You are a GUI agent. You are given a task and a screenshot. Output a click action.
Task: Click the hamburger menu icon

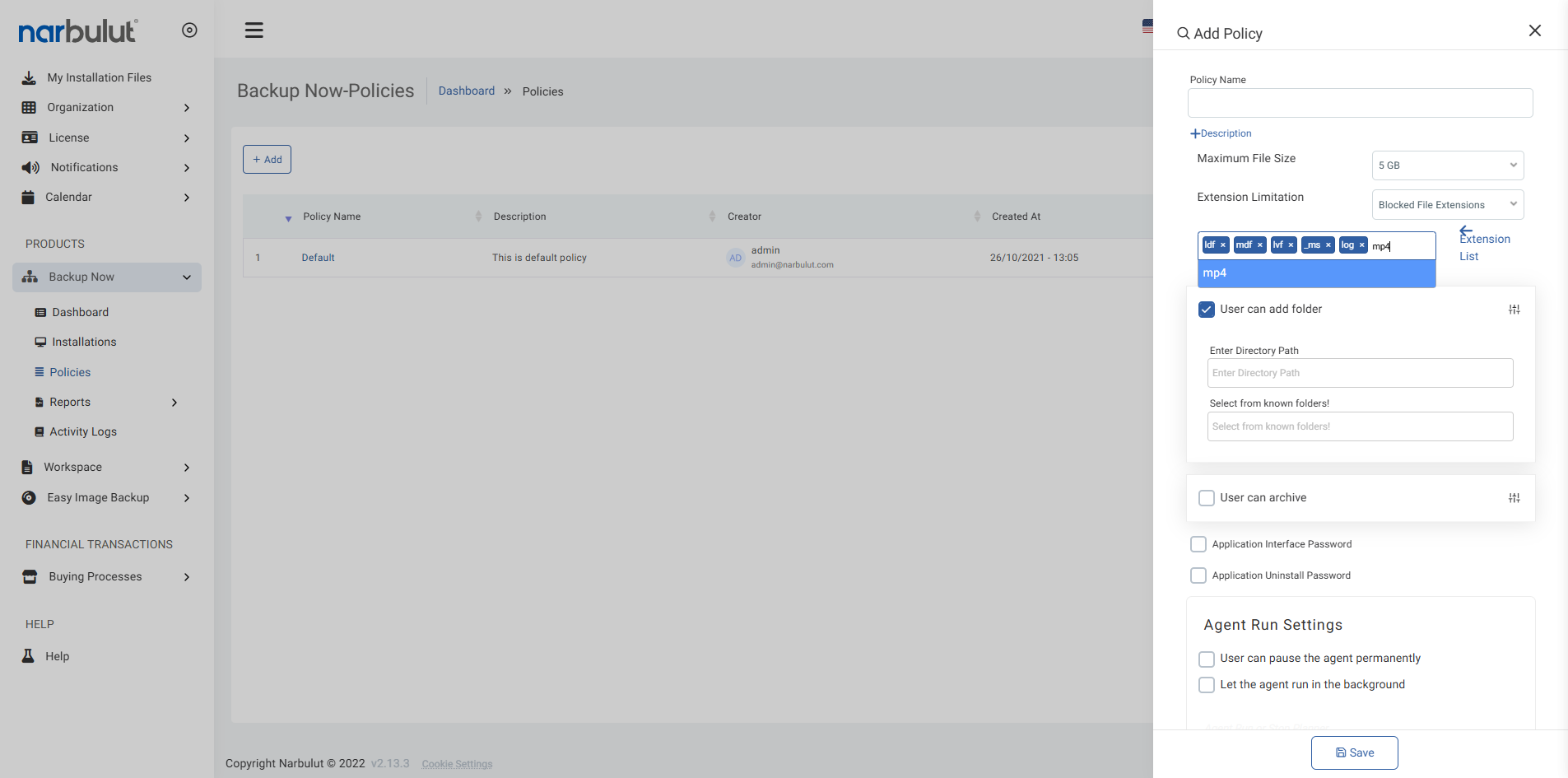[x=254, y=30]
